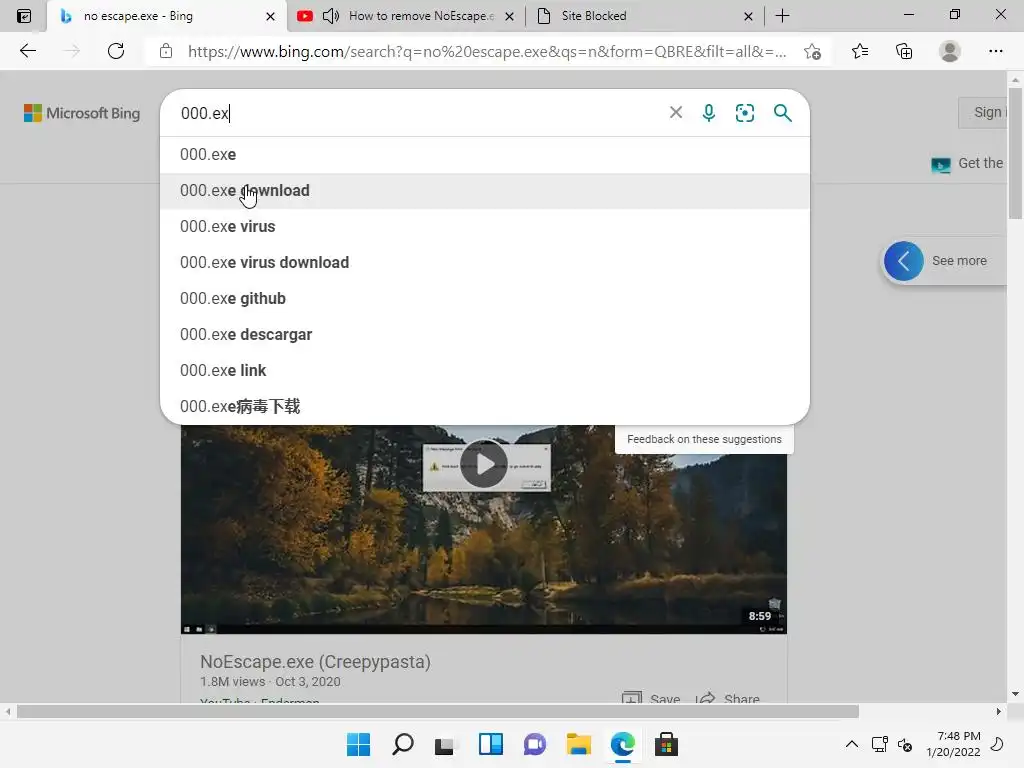This screenshot has height=768, width=1024.
Task: Select suggestion '000.exe virus'
Action: pyautogui.click(x=485, y=227)
